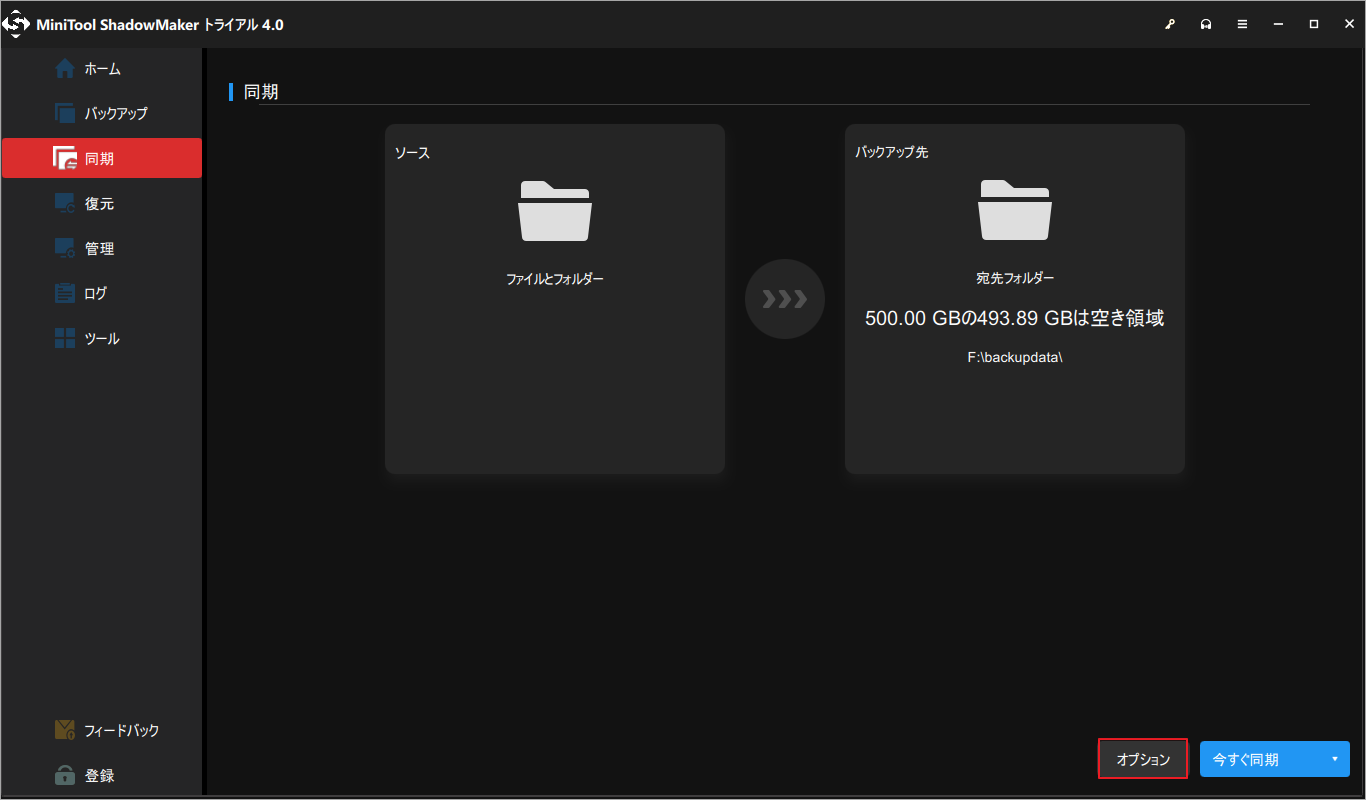Click the 登録 lock icon
The image size is (1366, 800).
(x=66, y=775)
